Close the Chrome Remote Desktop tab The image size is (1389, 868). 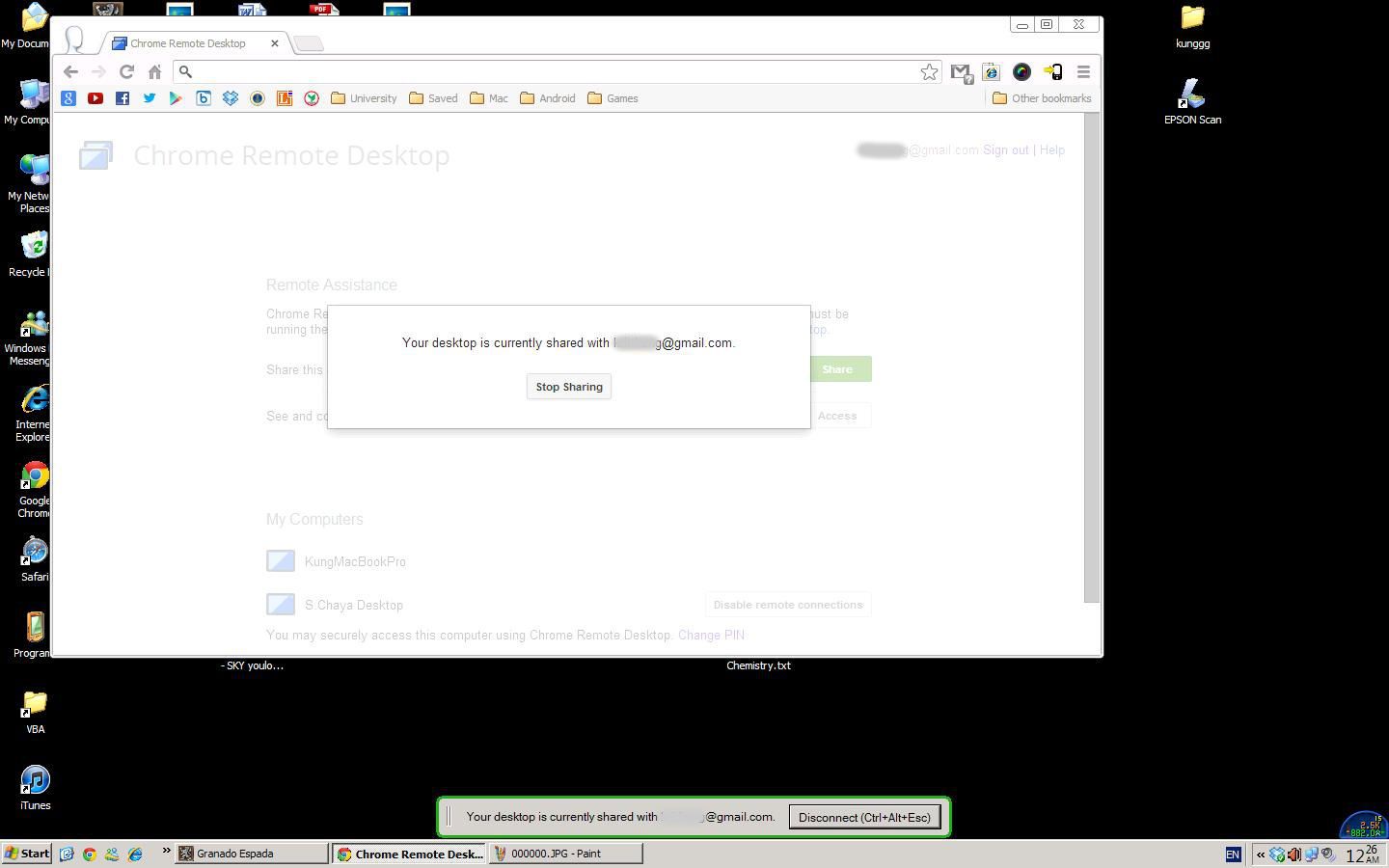[274, 43]
